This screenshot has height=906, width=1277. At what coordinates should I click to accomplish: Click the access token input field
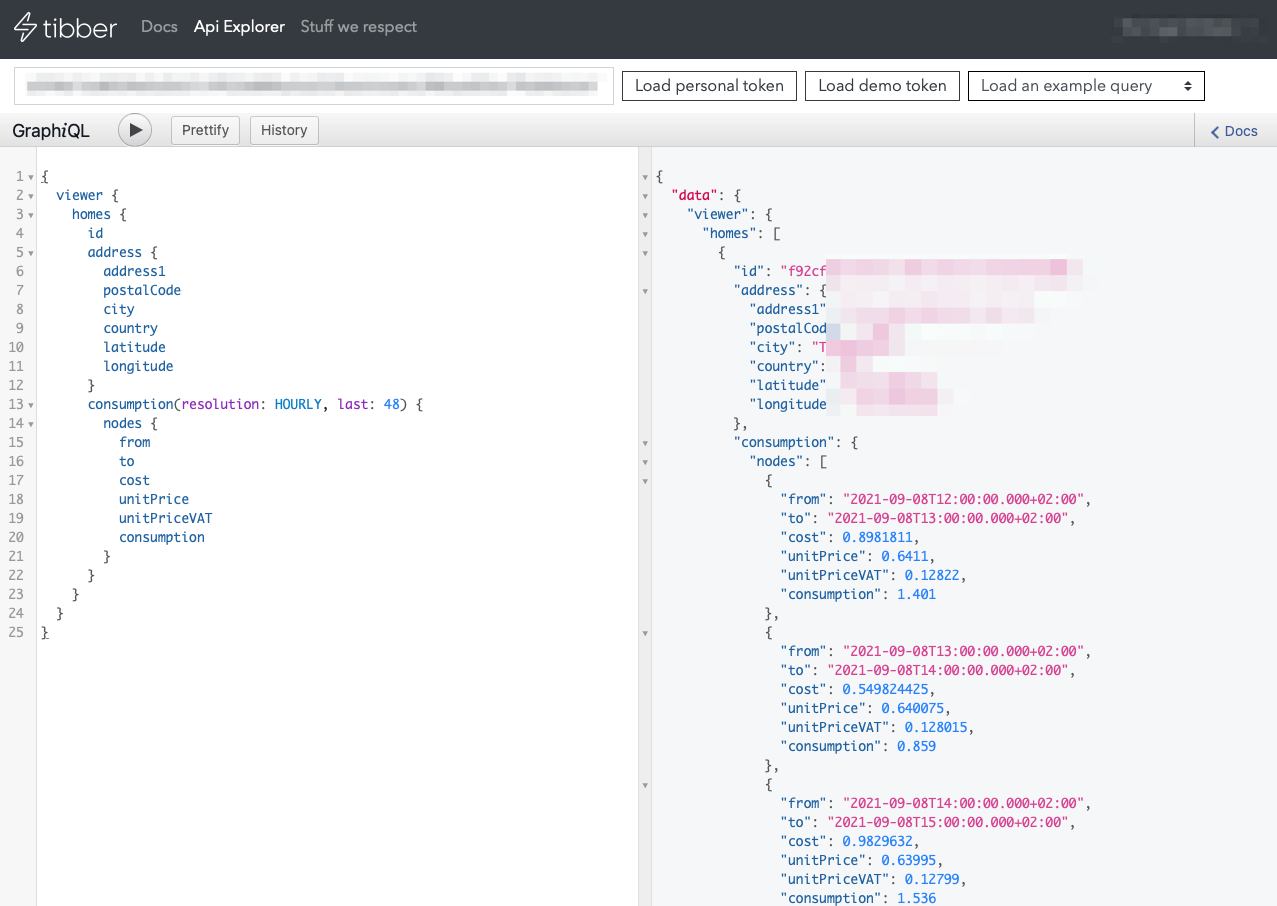[313, 86]
